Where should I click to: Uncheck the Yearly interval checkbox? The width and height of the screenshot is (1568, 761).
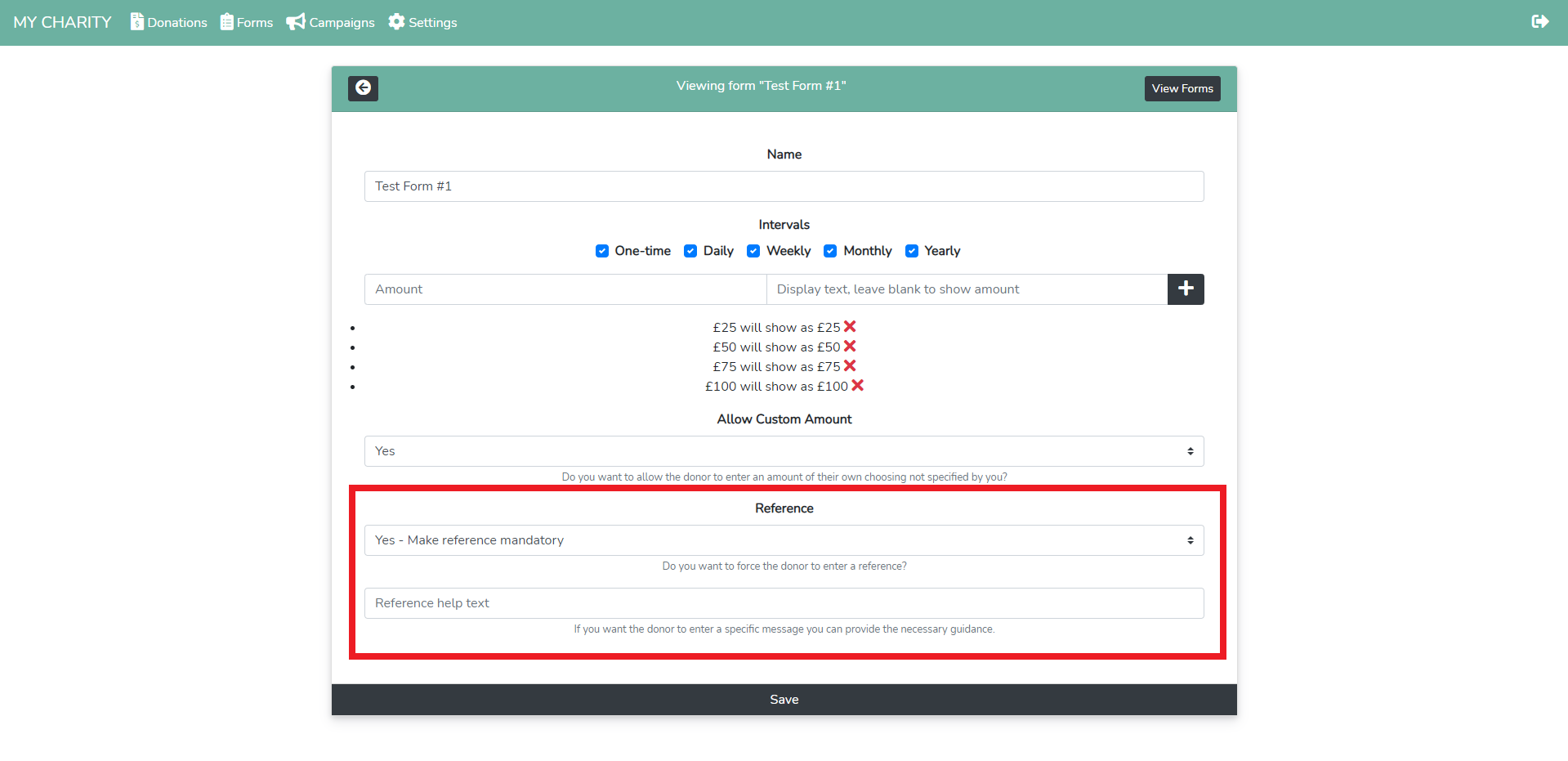coord(912,251)
